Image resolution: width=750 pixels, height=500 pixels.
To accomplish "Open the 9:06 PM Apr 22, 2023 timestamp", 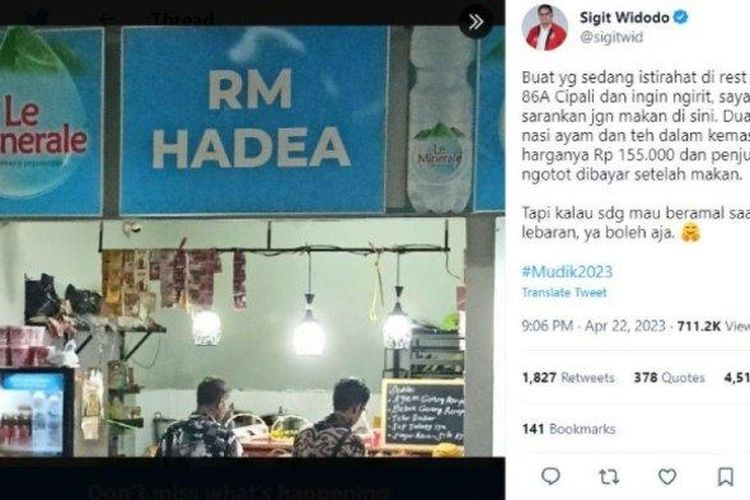I will click(x=594, y=326).
